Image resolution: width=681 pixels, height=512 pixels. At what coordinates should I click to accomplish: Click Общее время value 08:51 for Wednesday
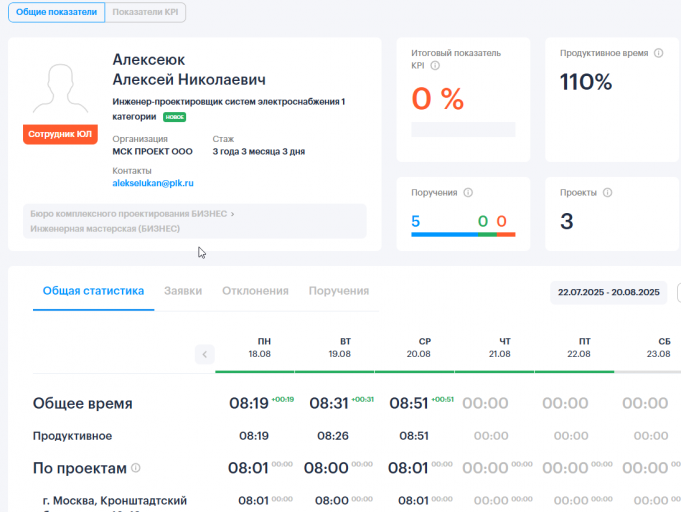[409, 403]
